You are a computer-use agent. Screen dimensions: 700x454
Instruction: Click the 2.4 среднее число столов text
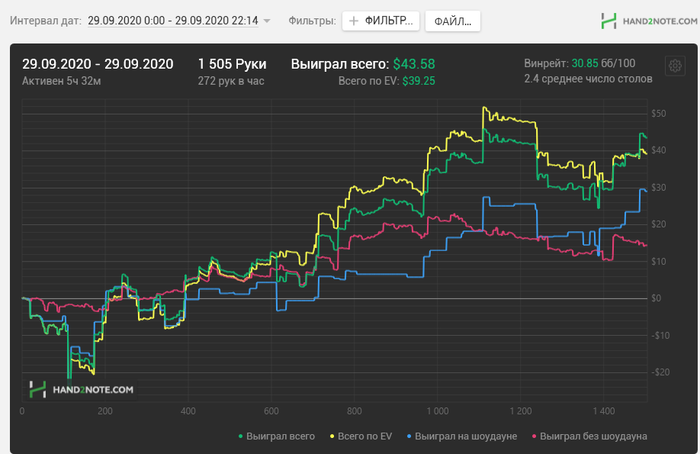[588, 79]
